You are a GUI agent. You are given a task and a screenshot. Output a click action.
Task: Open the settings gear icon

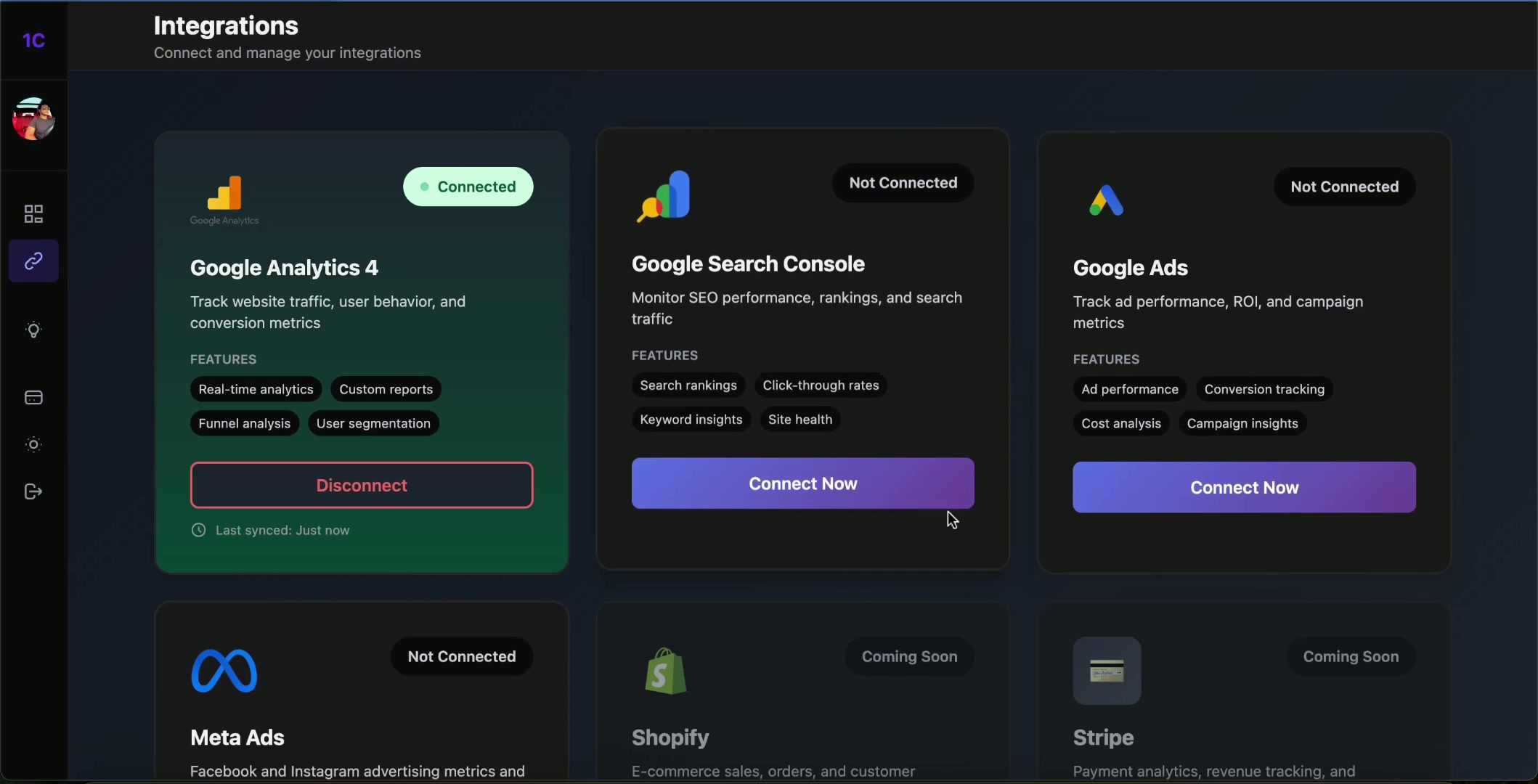(33, 444)
